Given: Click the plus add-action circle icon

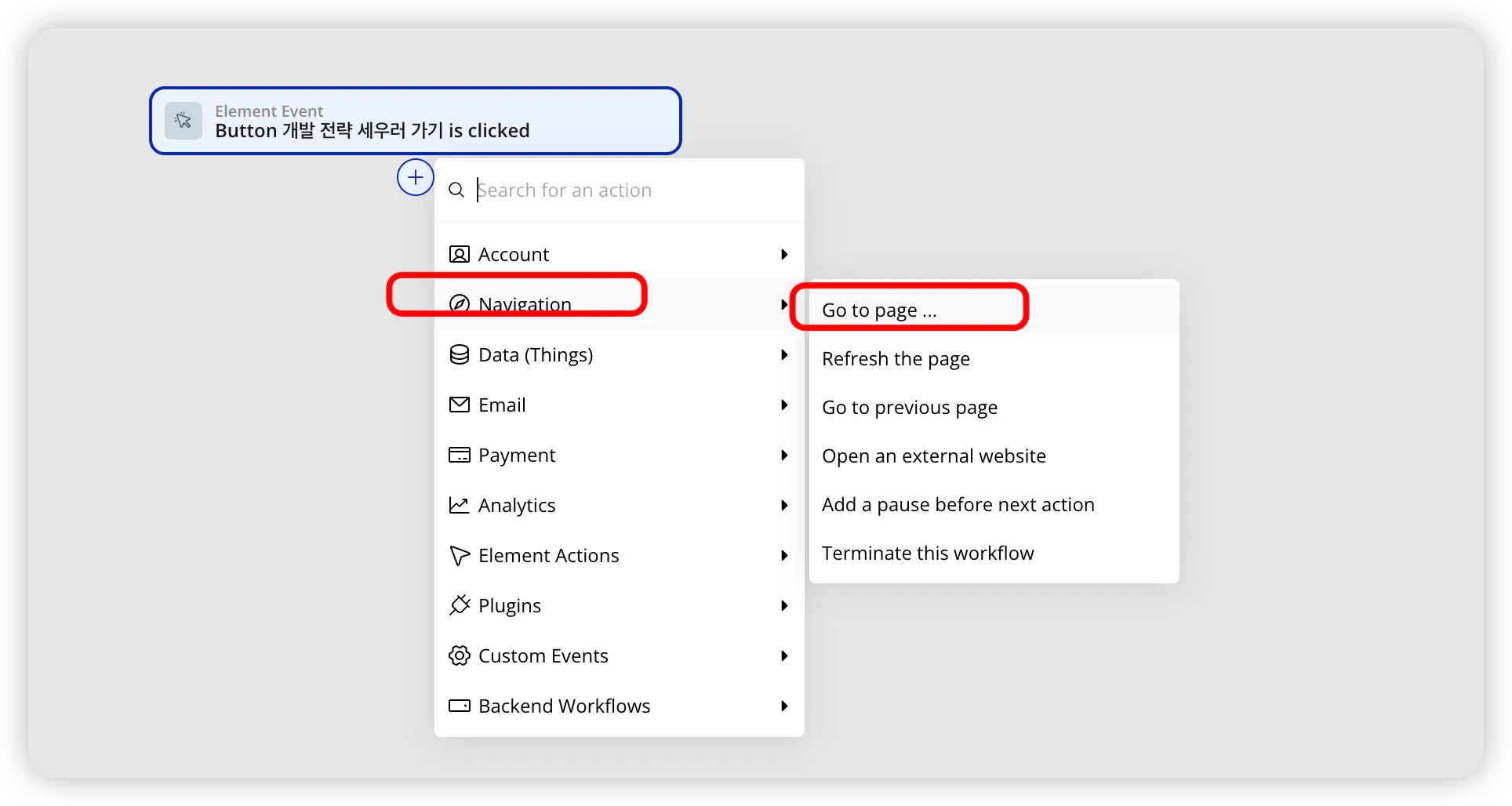Looking at the screenshot, I should pyautogui.click(x=416, y=177).
